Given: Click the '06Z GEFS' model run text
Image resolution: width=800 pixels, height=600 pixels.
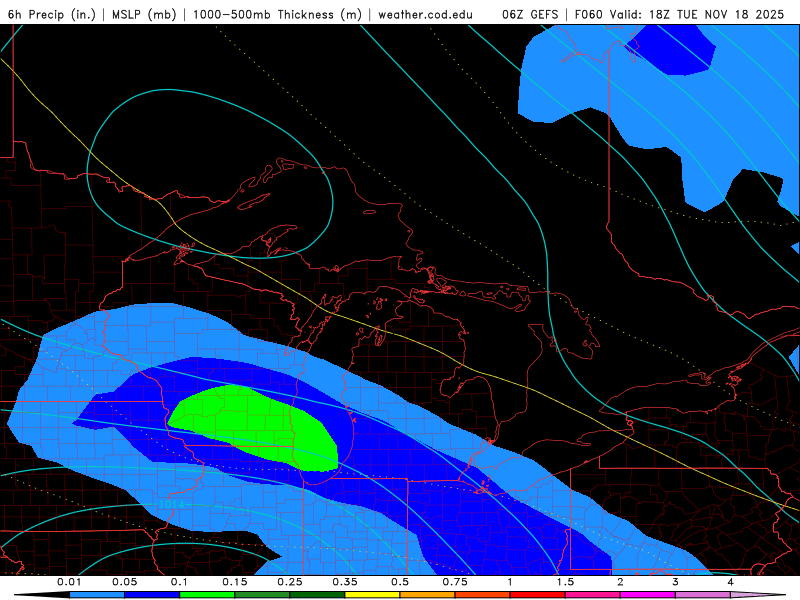Looking at the screenshot, I should (x=530, y=14).
